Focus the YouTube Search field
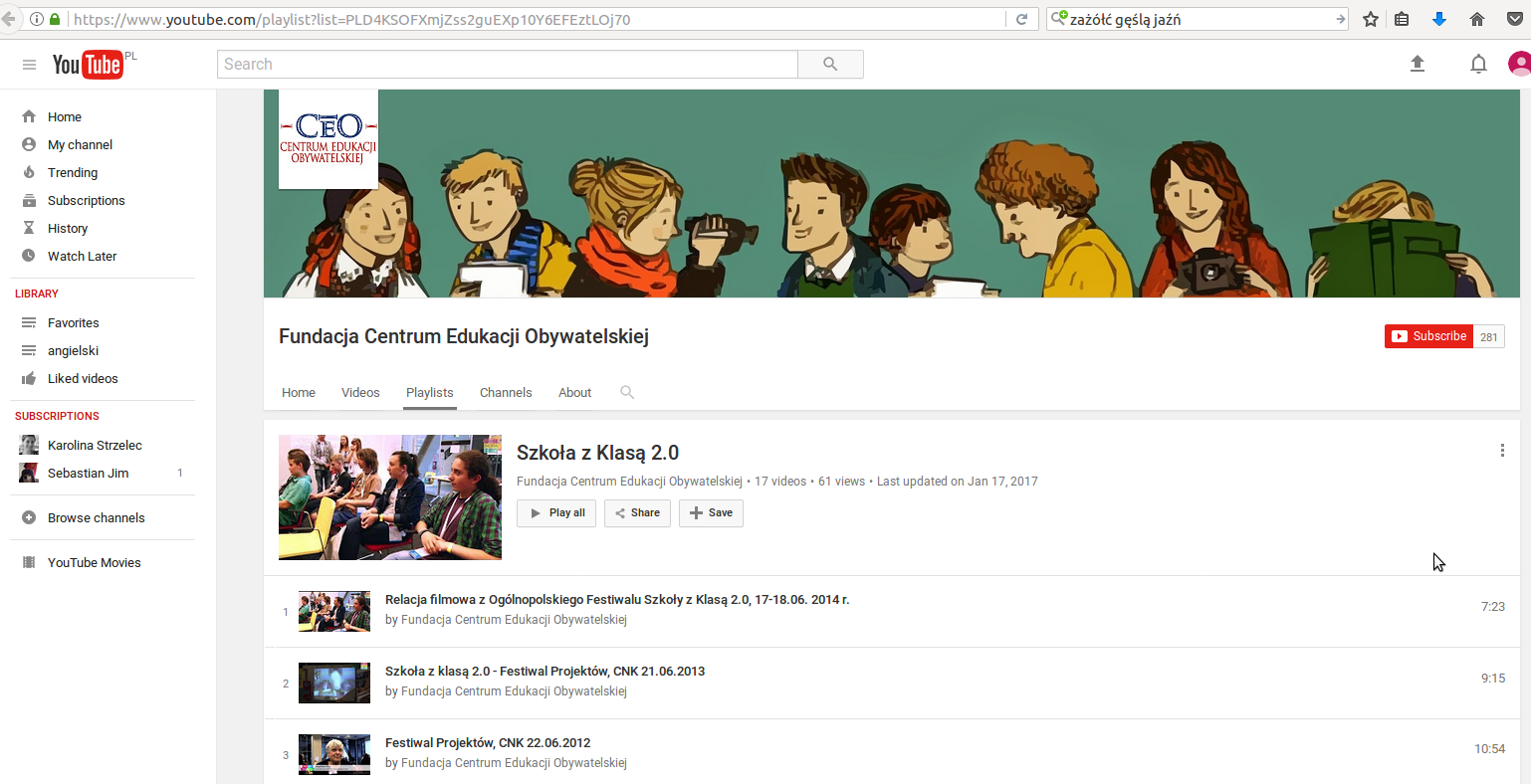The width and height of the screenshot is (1531, 784). (508, 65)
